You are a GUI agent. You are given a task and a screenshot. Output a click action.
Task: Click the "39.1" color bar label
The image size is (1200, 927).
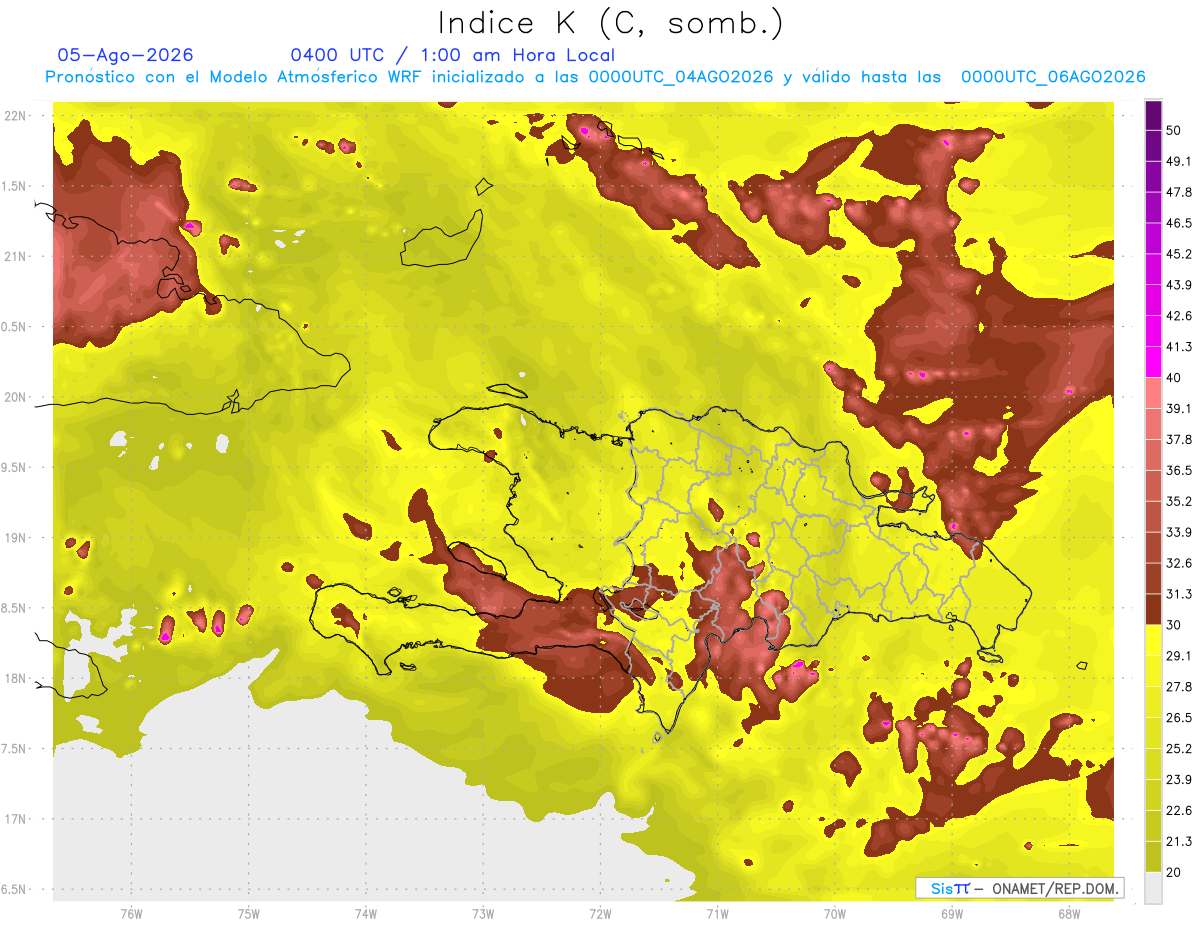1178,409
